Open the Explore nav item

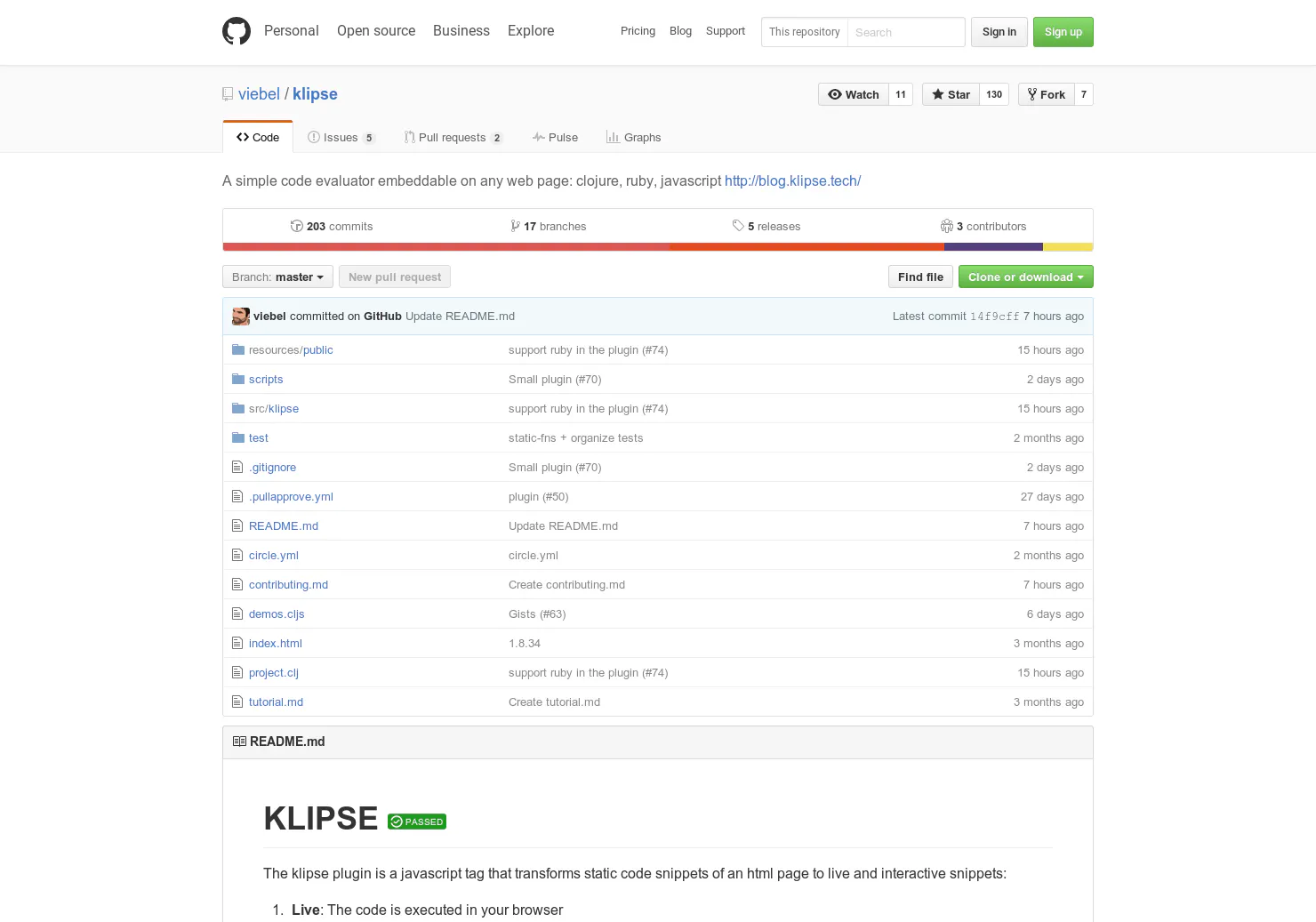pos(531,30)
